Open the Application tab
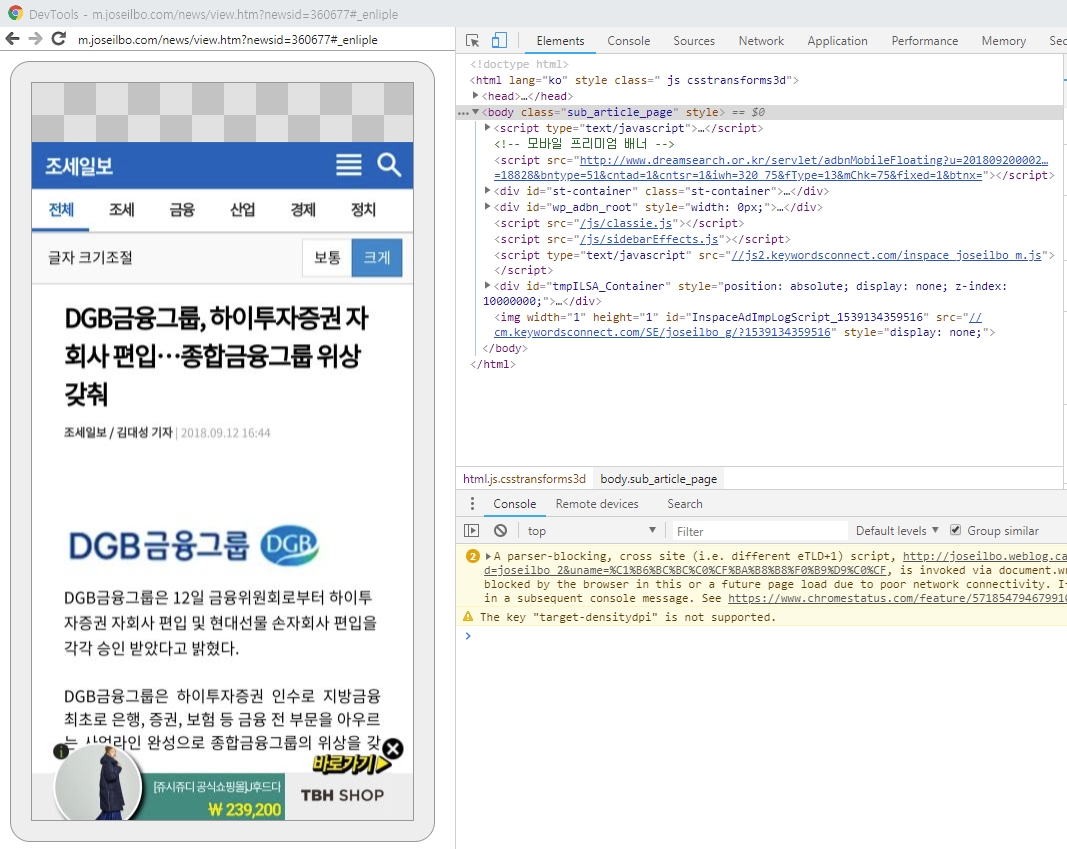 tap(838, 41)
